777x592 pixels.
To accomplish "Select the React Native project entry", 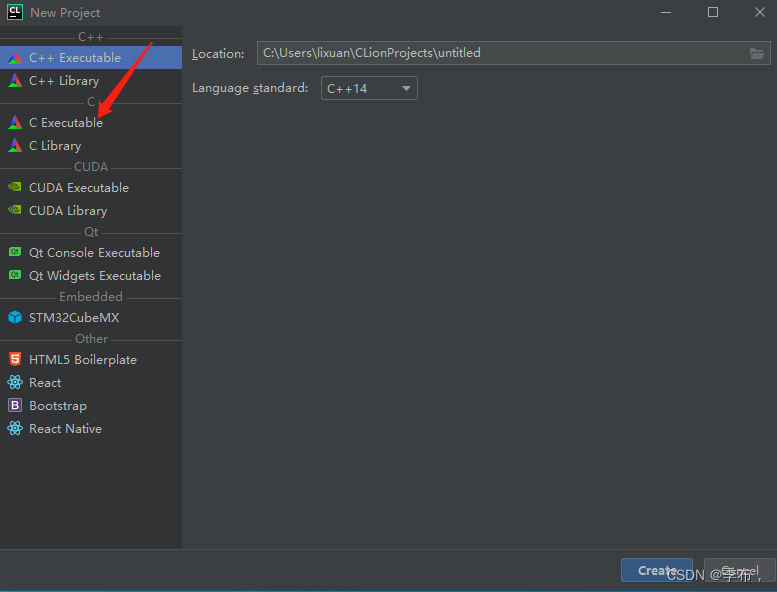I will tap(91, 429).
